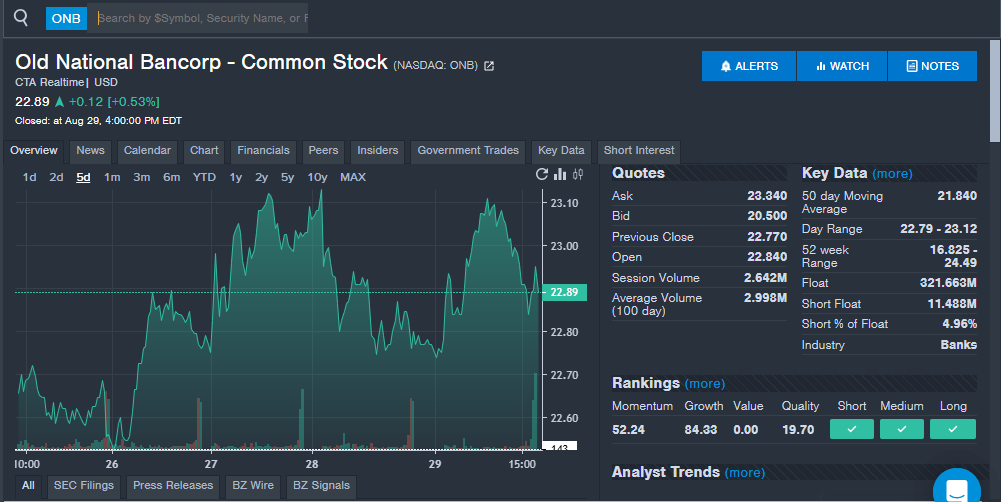Open the Government Trades tab
Screen dimensions: 1001x502
coord(468,151)
